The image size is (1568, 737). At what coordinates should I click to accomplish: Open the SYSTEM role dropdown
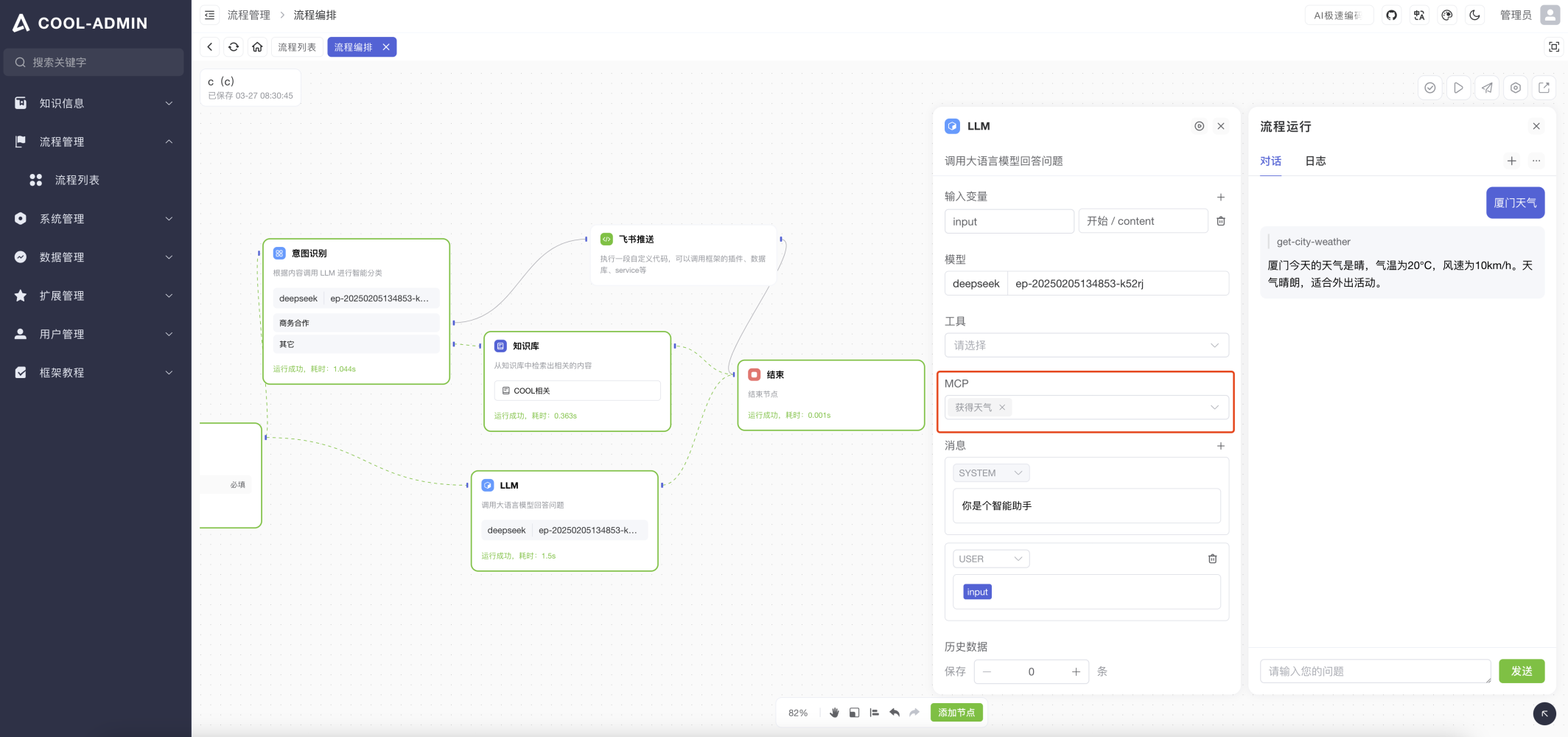click(x=990, y=473)
